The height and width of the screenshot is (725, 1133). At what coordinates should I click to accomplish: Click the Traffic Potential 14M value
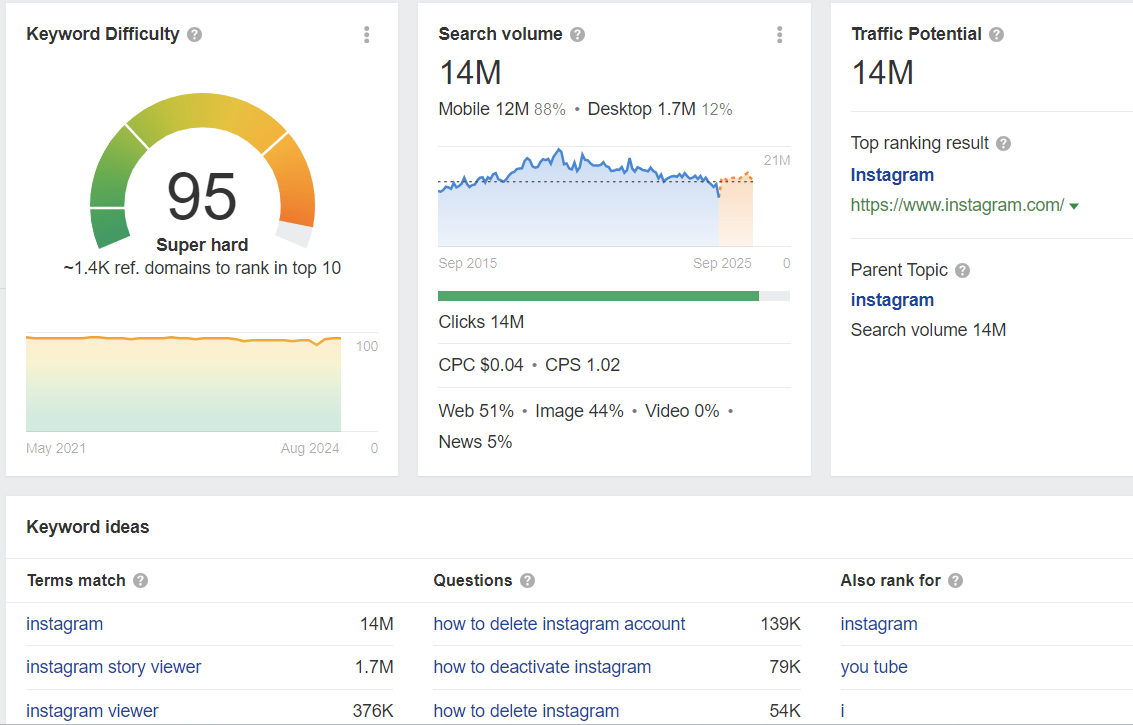point(882,73)
